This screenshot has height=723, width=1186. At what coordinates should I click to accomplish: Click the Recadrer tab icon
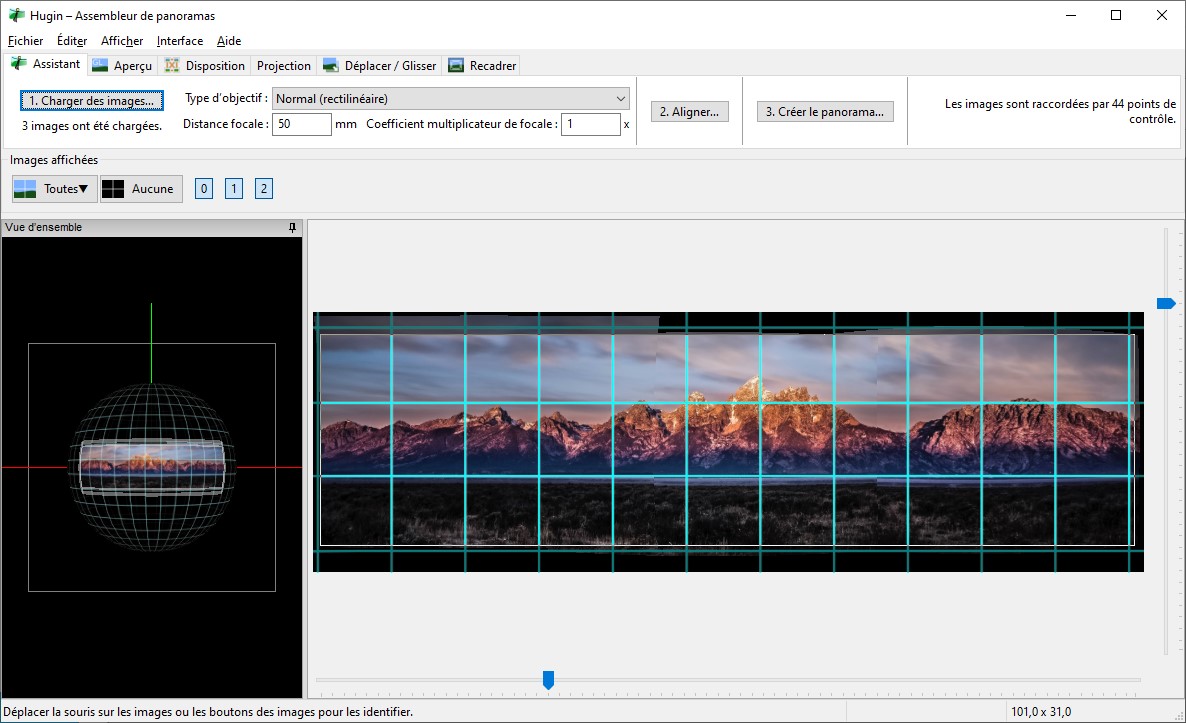pyautogui.click(x=456, y=66)
